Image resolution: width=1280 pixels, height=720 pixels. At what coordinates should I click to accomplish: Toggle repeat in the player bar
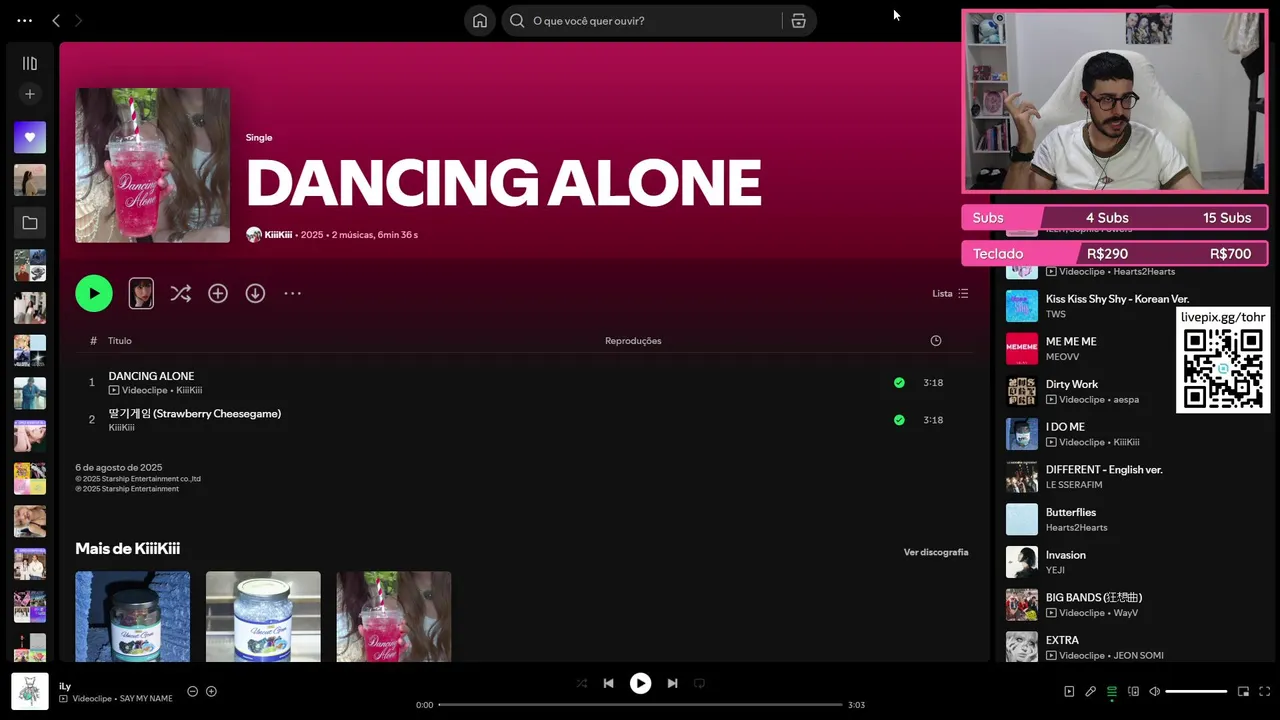pos(699,683)
